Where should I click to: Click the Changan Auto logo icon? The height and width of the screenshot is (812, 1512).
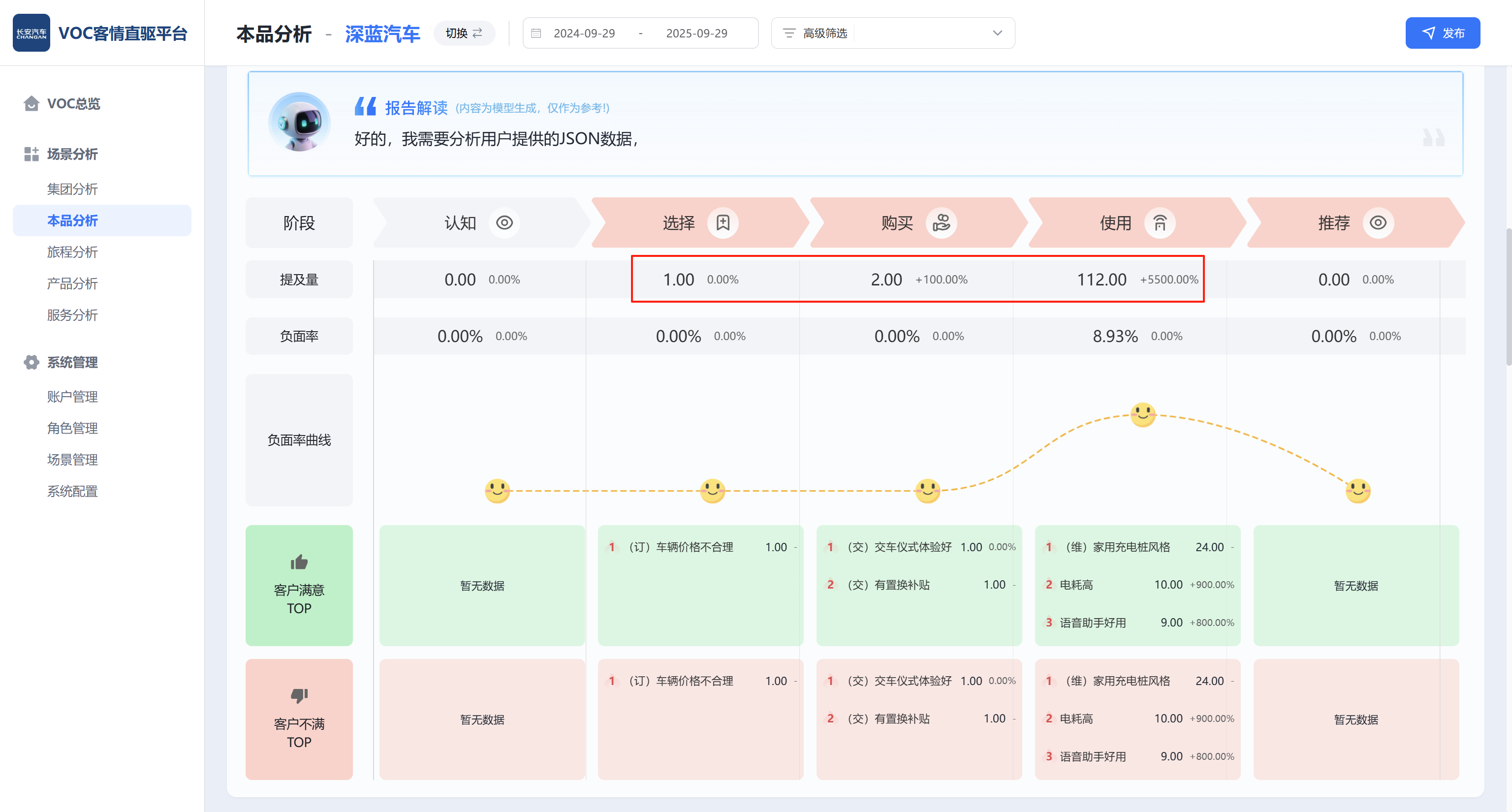[x=31, y=33]
